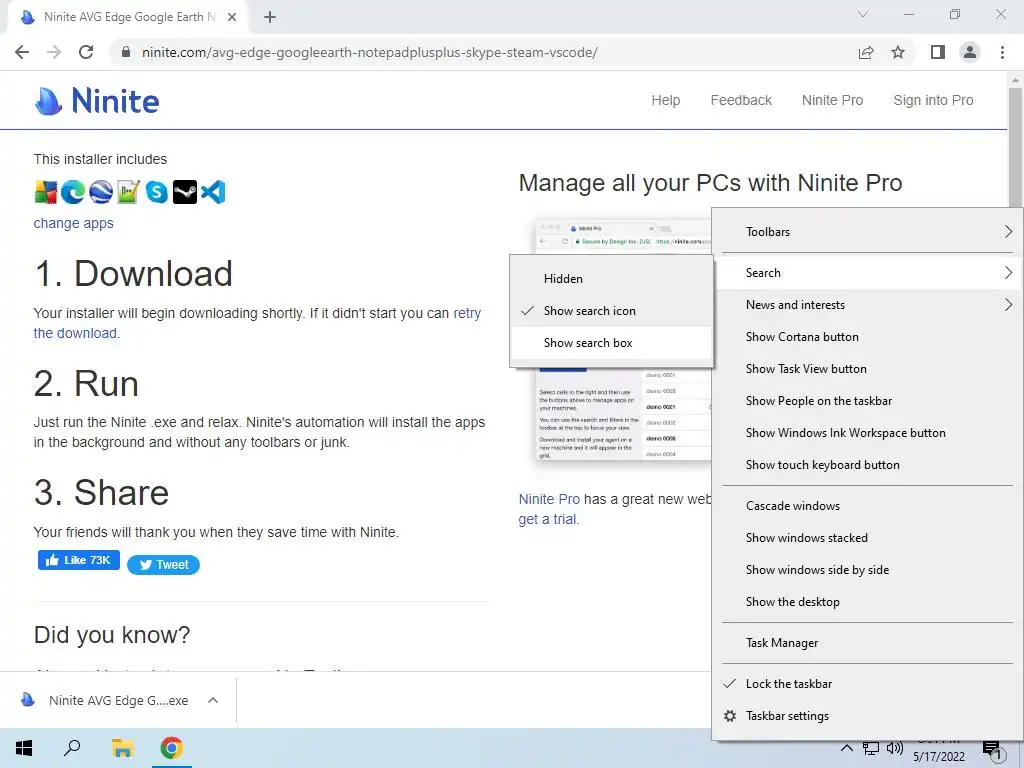1024x768 pixels.
Task: Expand the Toolbars submenu
Action: point(867,232)
